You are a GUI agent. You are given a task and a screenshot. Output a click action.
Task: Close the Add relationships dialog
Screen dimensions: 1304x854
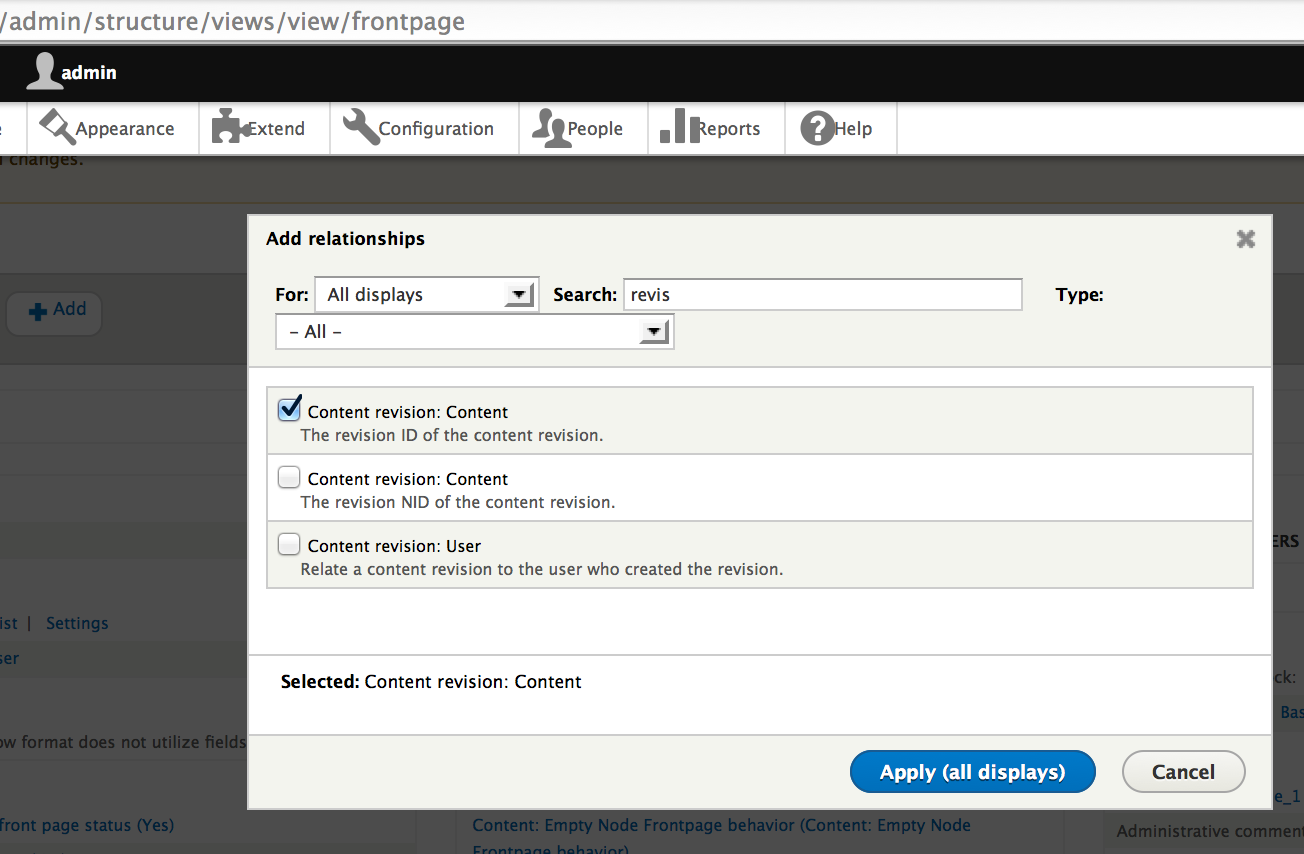point(1245,239)
